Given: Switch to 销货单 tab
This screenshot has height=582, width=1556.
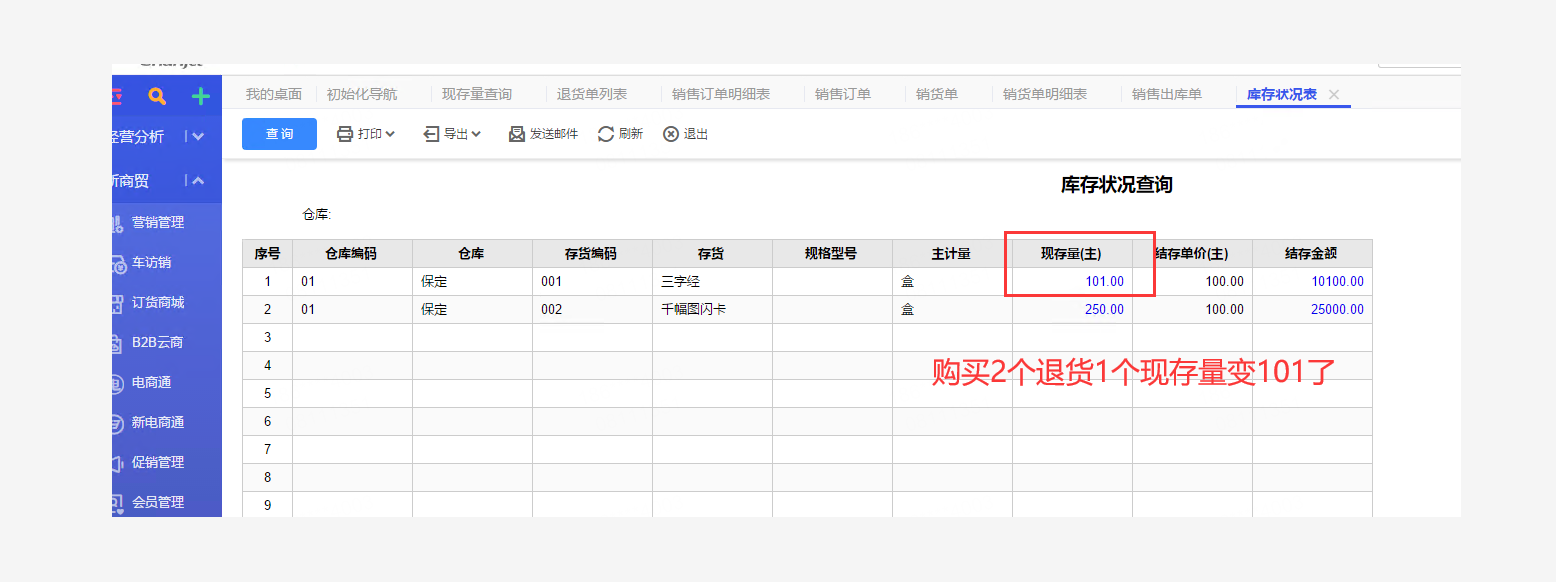Looking at the screenshot, I should point(937,94).
